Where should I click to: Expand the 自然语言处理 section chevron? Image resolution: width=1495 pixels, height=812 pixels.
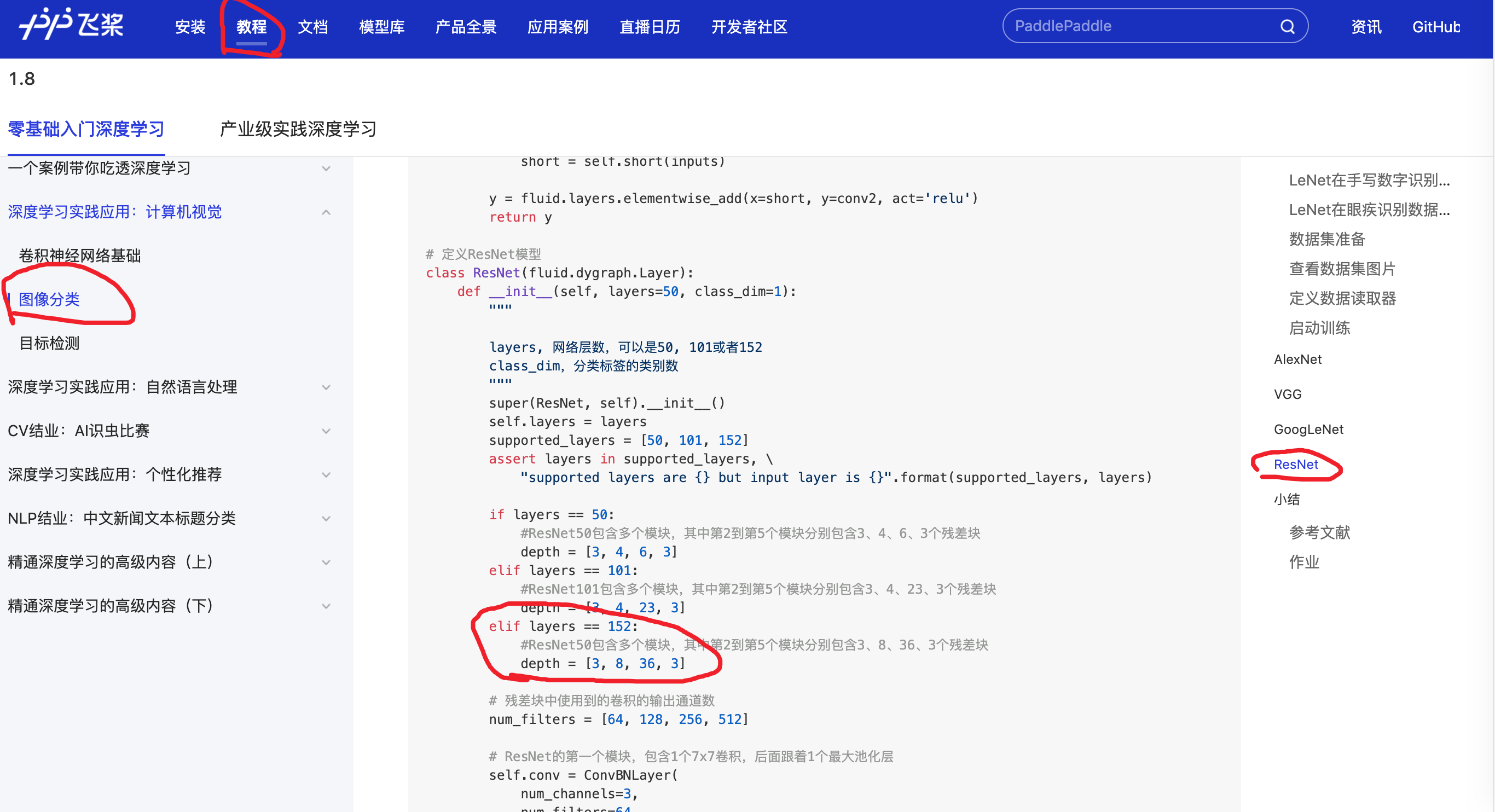(x=326, y=387)
